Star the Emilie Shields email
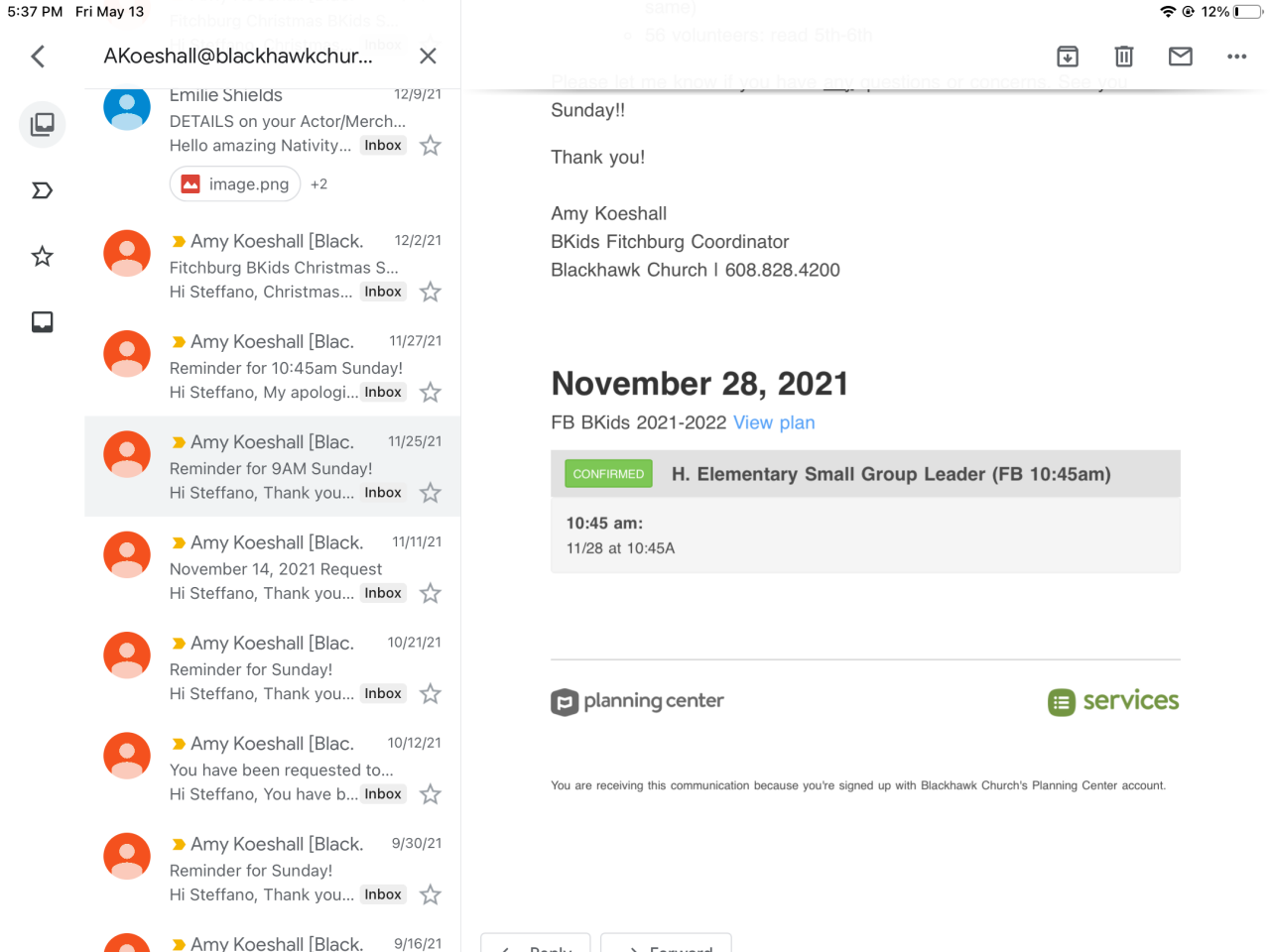1270x952 pixels. tap(431, 146)
